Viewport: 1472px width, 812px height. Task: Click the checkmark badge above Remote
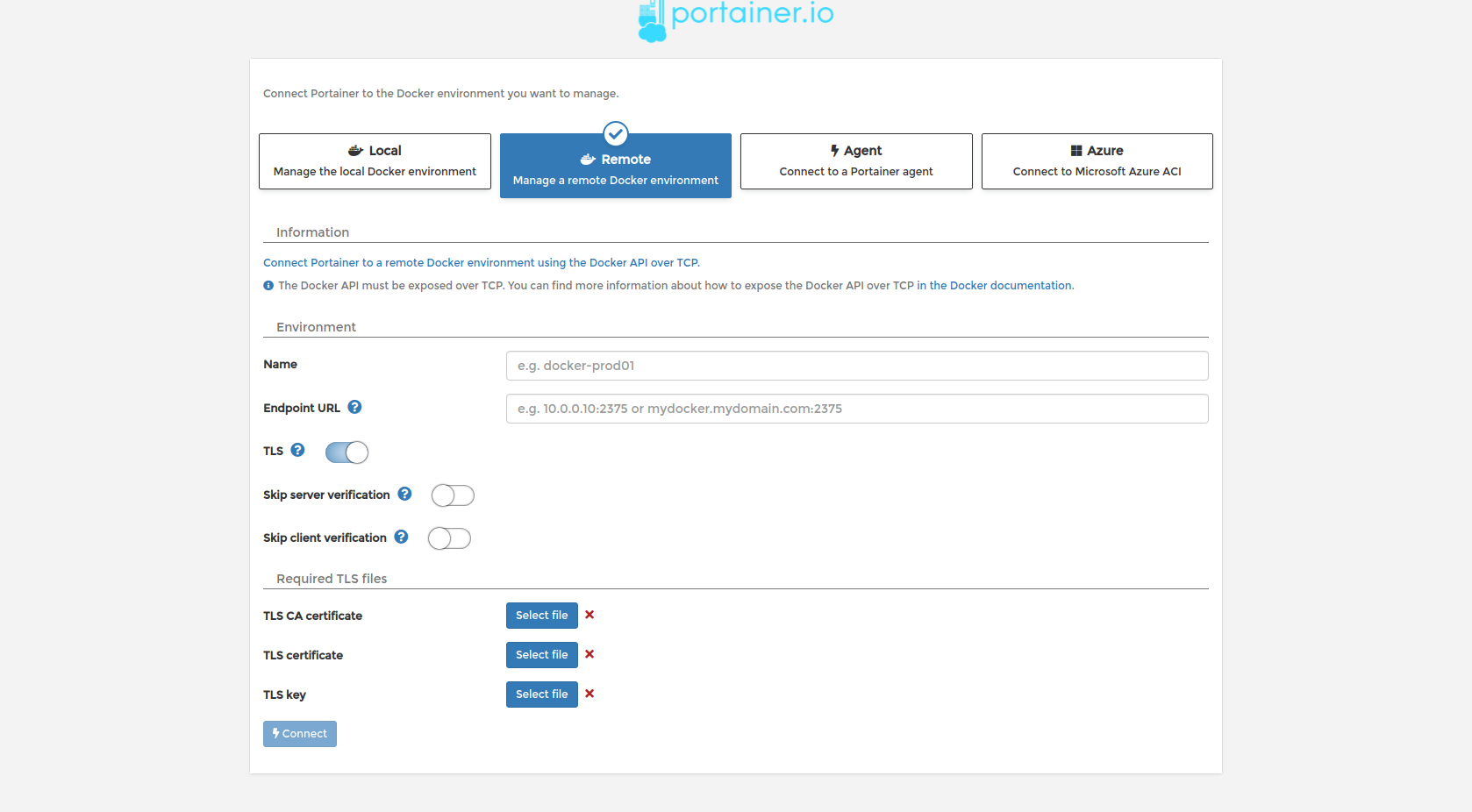click(616, 134)
